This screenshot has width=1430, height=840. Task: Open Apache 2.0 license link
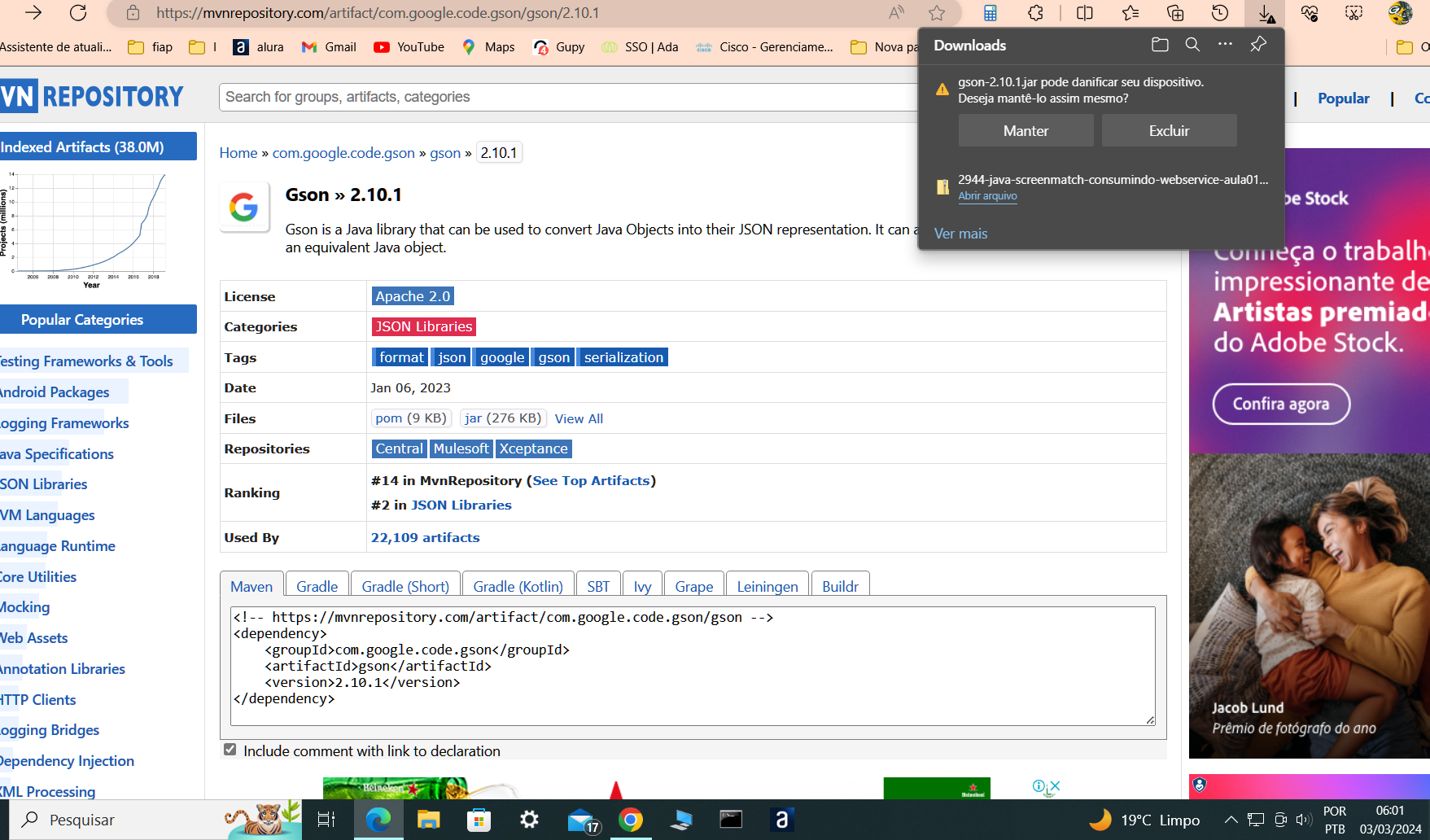413,296
